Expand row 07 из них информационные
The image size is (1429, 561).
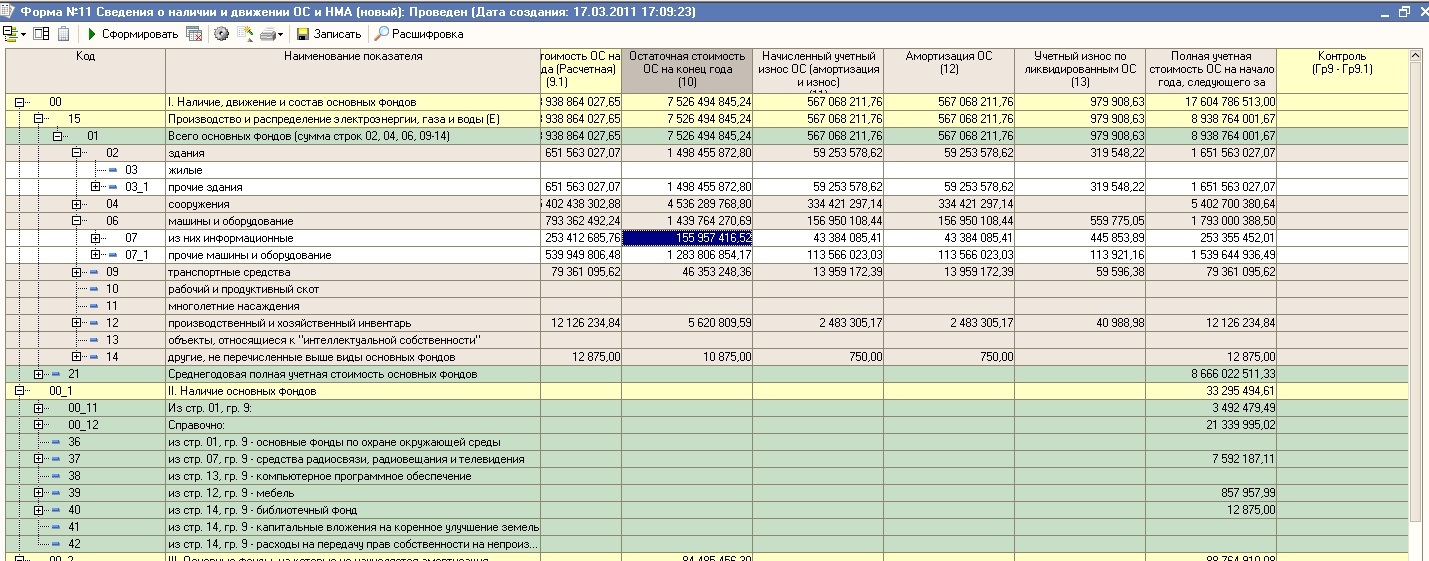pos(95,238)
